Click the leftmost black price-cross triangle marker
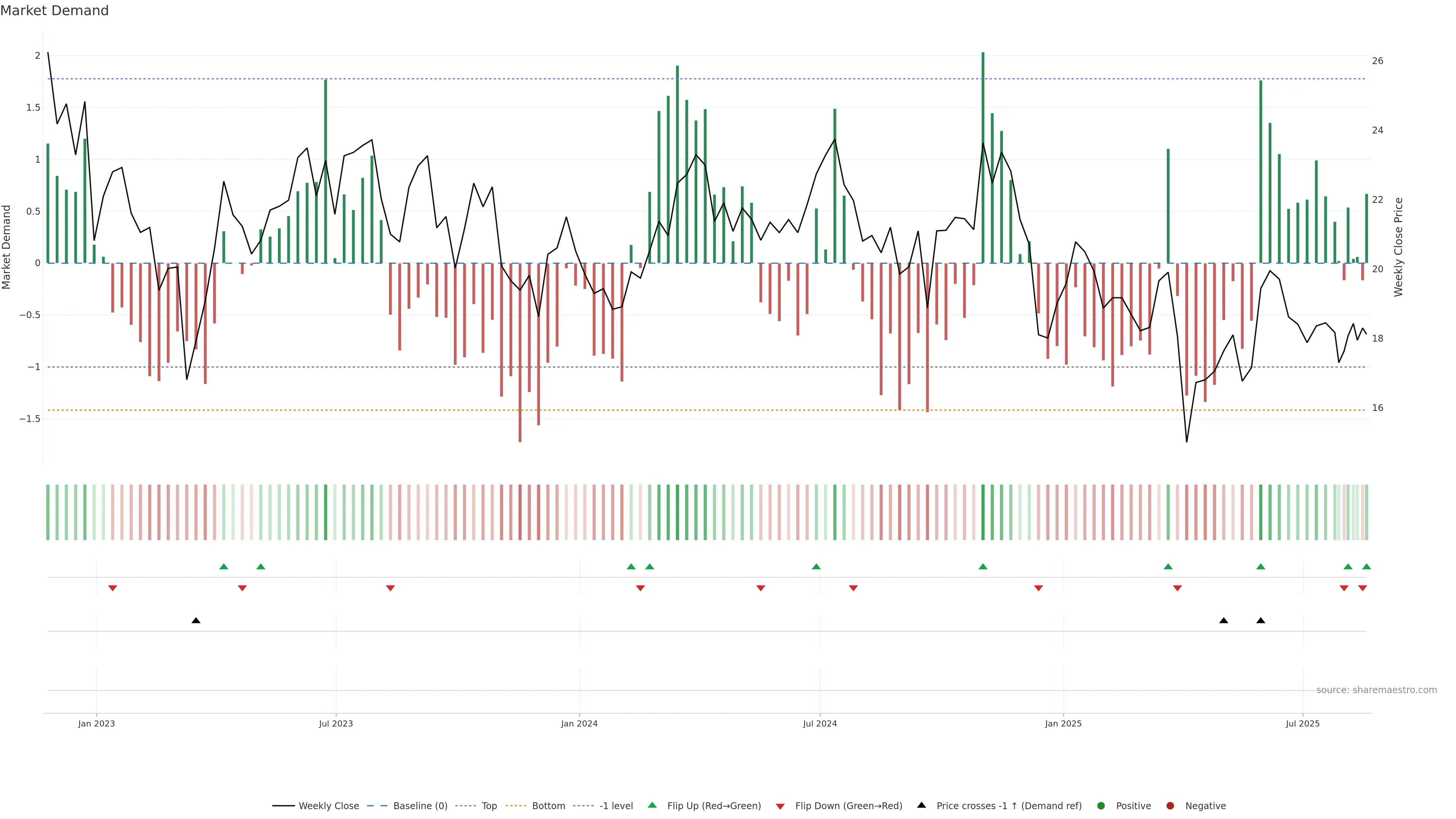1456x819 pixels. coord(196,621)
